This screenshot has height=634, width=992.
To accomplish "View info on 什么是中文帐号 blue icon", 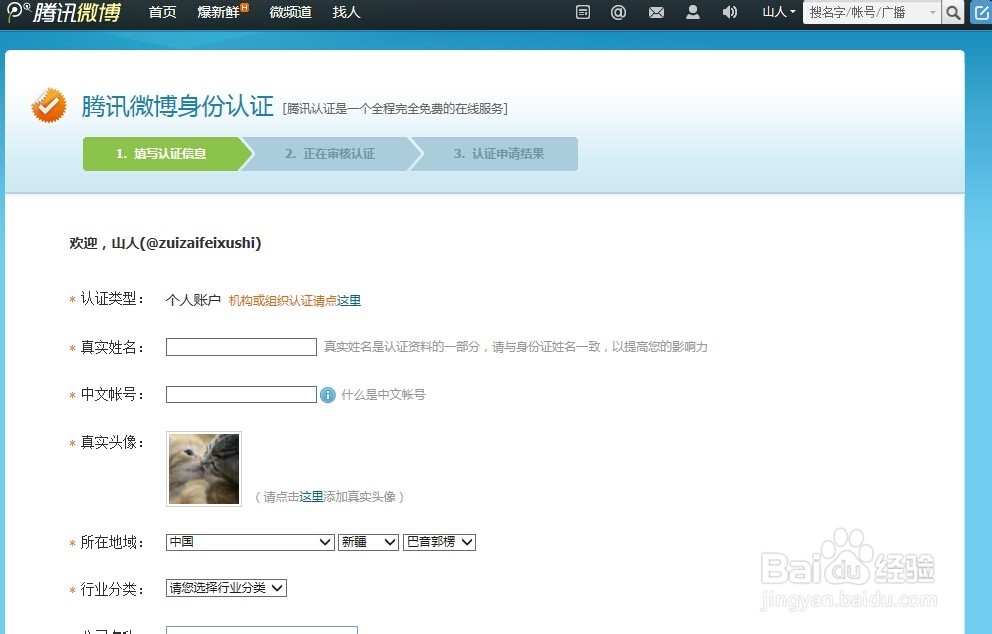I will point(330,394).
